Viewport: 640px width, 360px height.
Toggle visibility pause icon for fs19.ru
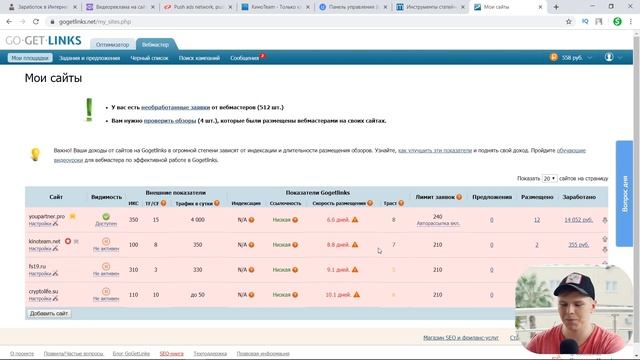[106, 267]
